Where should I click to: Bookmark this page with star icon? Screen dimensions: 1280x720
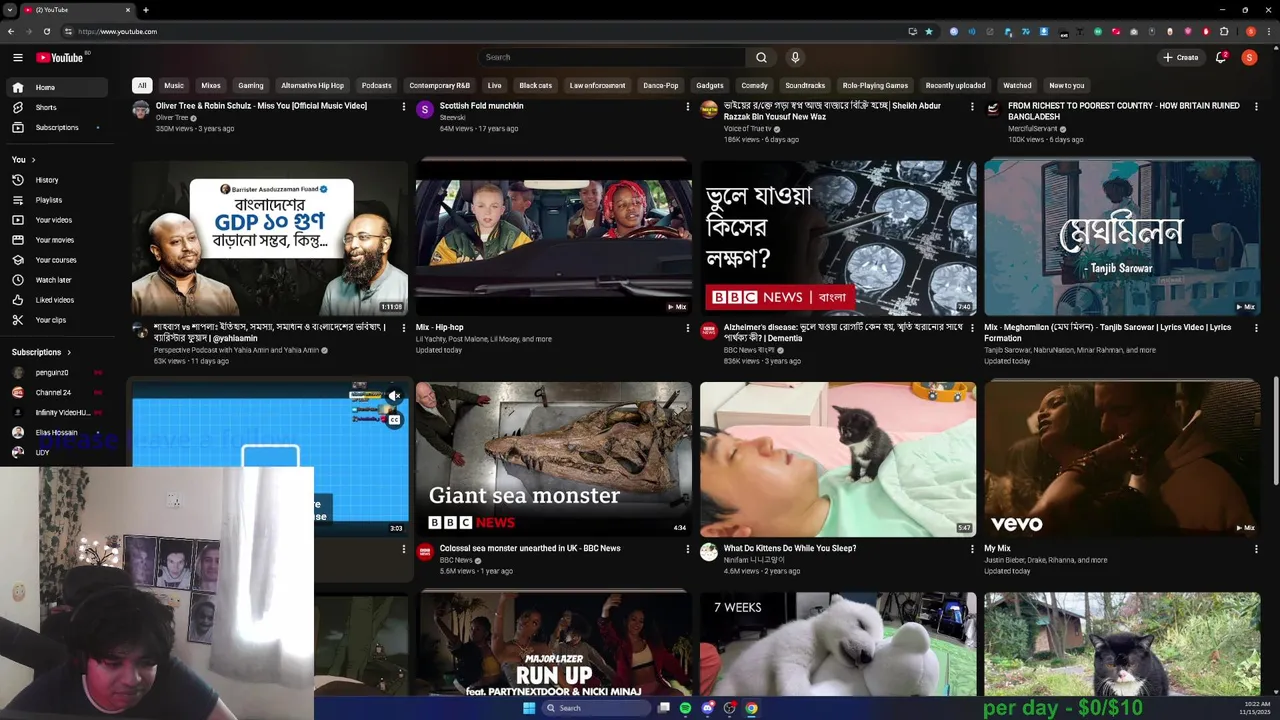coord(929,31)
